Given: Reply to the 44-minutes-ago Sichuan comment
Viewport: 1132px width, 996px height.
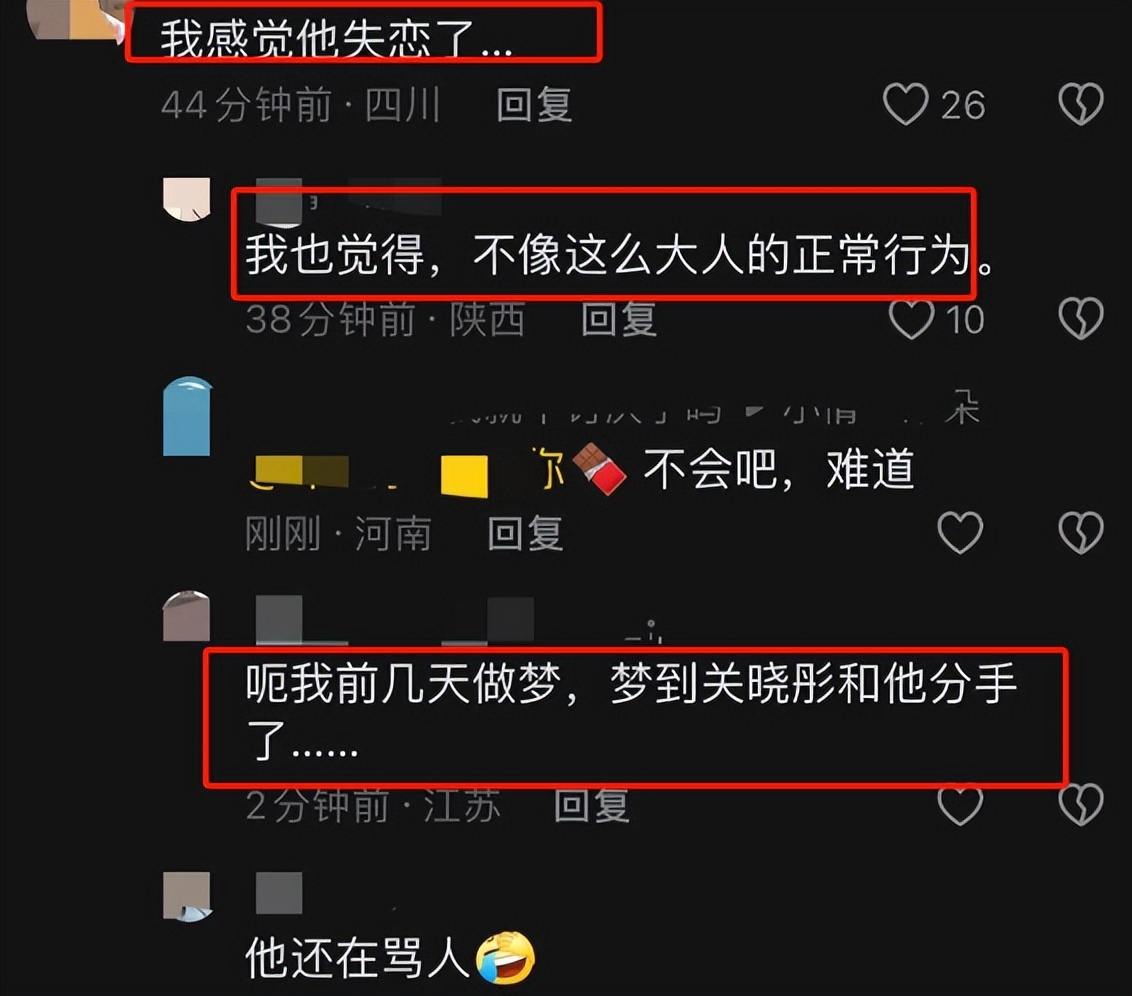Looking at the screenshot, I should click(534, 105).
